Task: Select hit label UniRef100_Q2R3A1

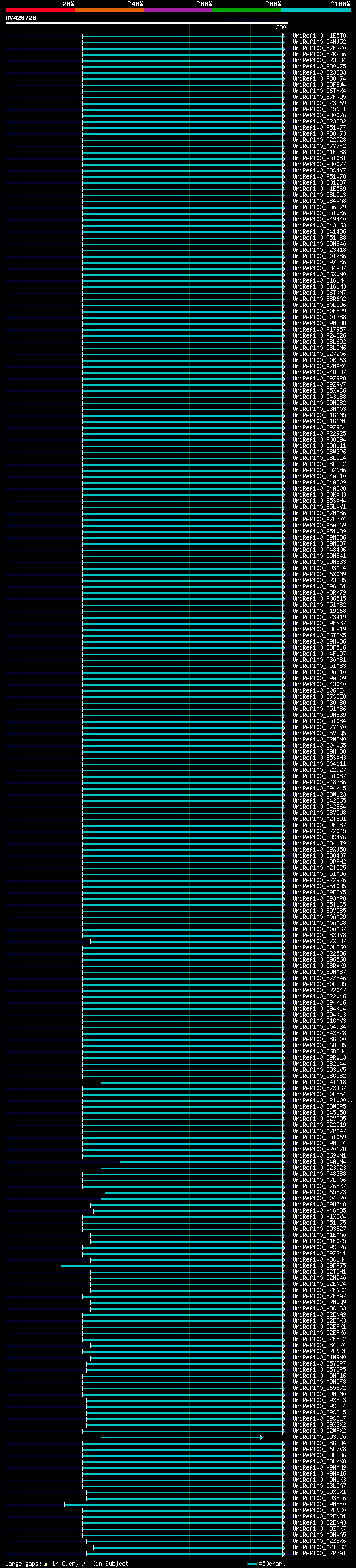Action: [319, 1554]
